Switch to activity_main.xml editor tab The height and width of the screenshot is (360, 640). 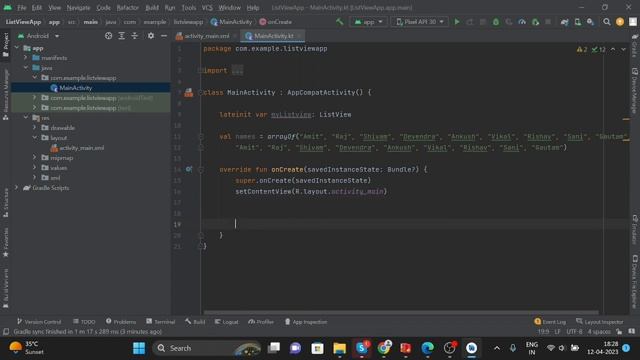207,36
